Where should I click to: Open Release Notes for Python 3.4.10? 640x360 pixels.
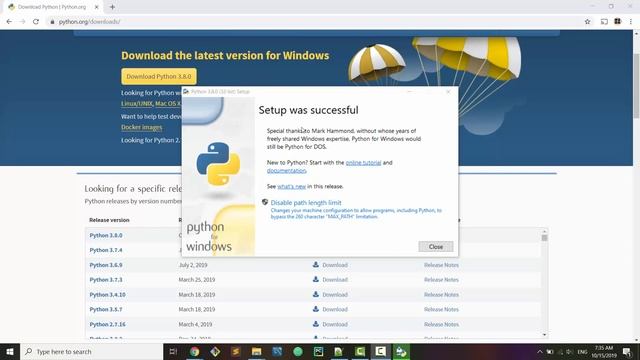tap(441, 295)
